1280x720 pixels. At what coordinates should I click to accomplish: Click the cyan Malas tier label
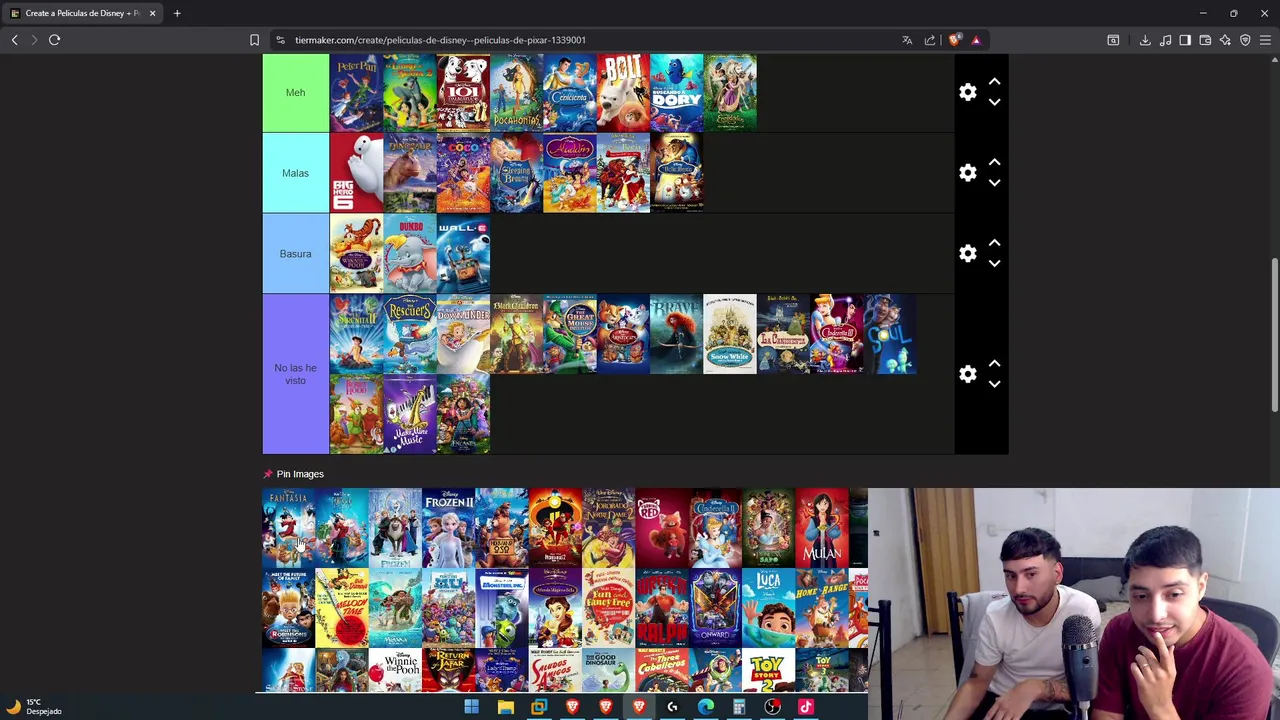click(x=295, y=173)
